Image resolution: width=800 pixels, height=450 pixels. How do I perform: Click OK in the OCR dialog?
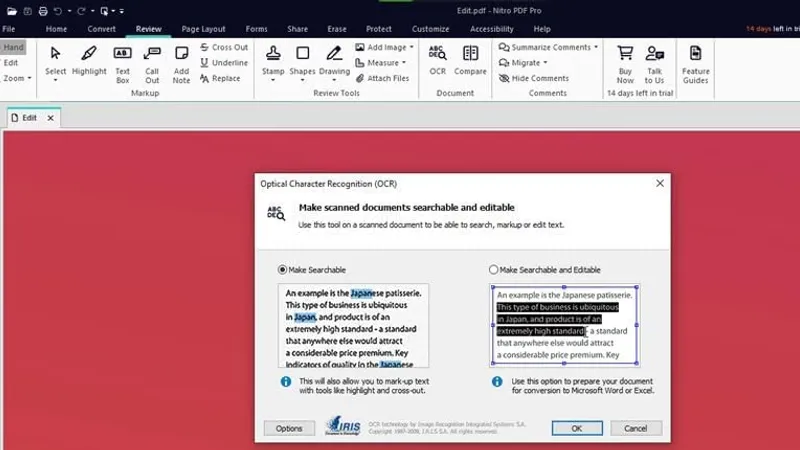click(577, 428)
